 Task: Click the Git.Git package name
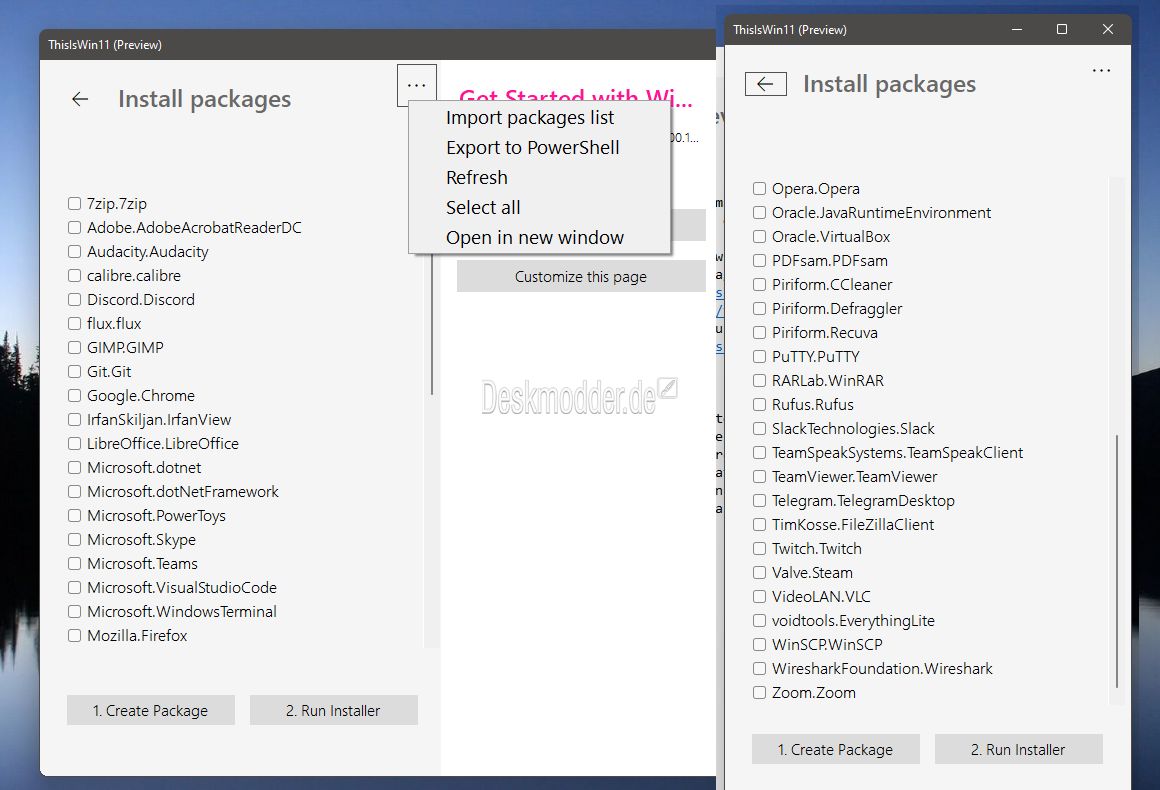click(109, 371)
